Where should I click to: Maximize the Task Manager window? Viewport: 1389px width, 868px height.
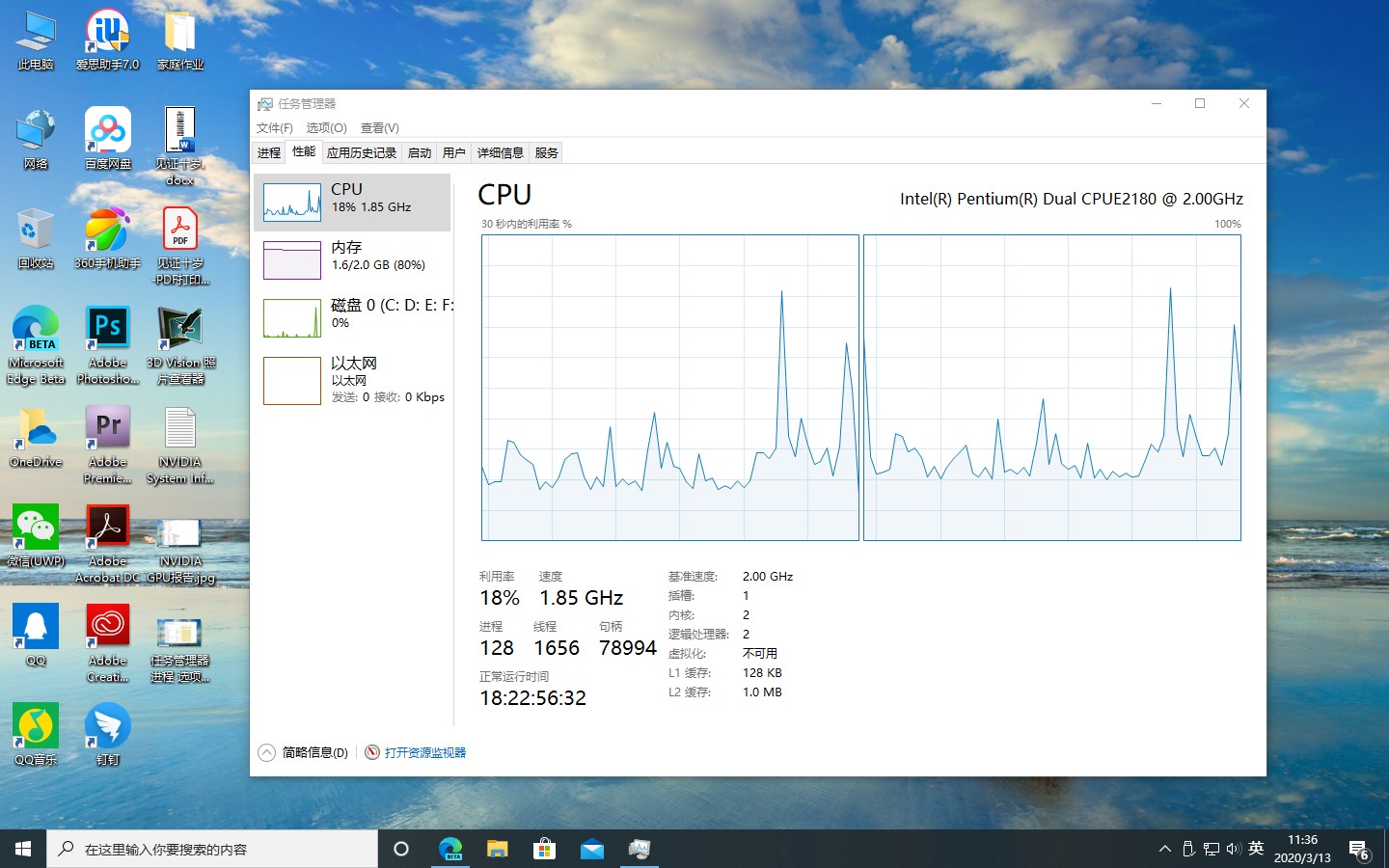(1200, 103)
